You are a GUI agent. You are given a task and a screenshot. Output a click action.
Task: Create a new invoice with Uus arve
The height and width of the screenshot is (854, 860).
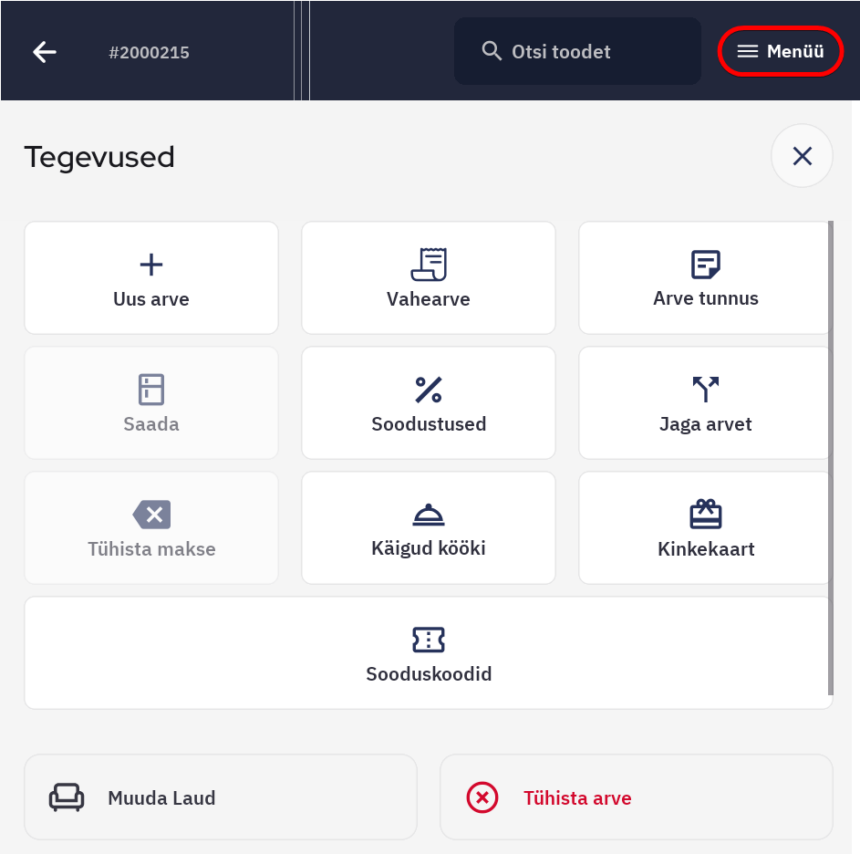(x=151, y=278)
